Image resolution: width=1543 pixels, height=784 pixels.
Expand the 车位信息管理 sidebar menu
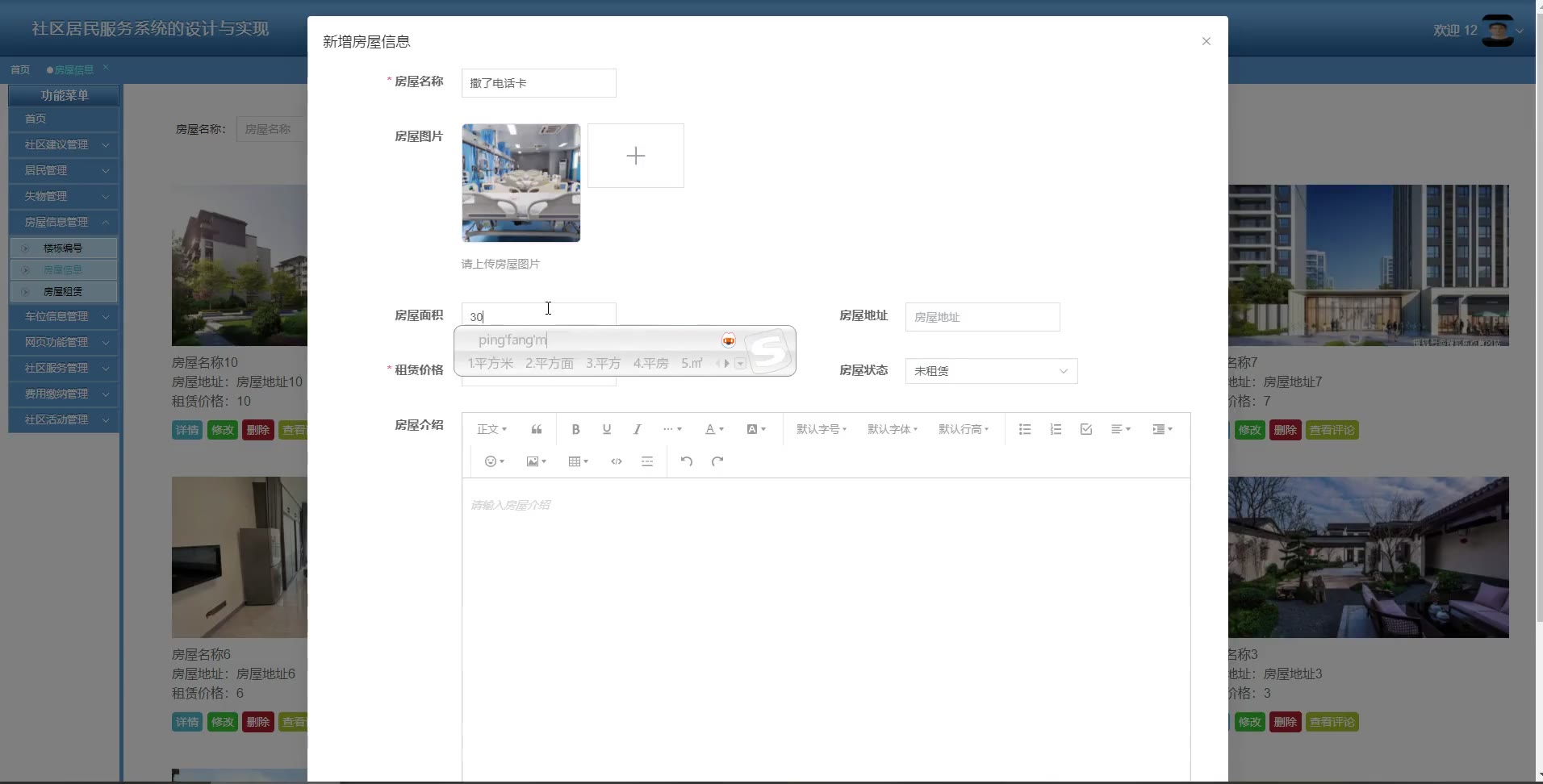pyautogui.click(x=65, y=316)
